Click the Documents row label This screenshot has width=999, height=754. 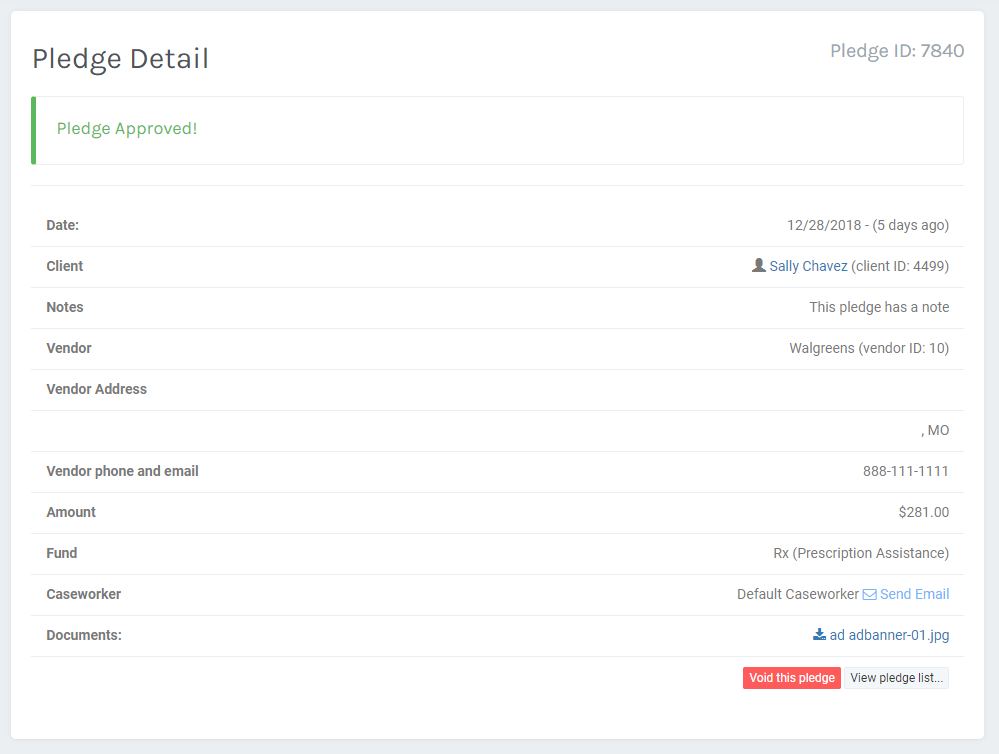pyautogui.click(x=83, y=634)
